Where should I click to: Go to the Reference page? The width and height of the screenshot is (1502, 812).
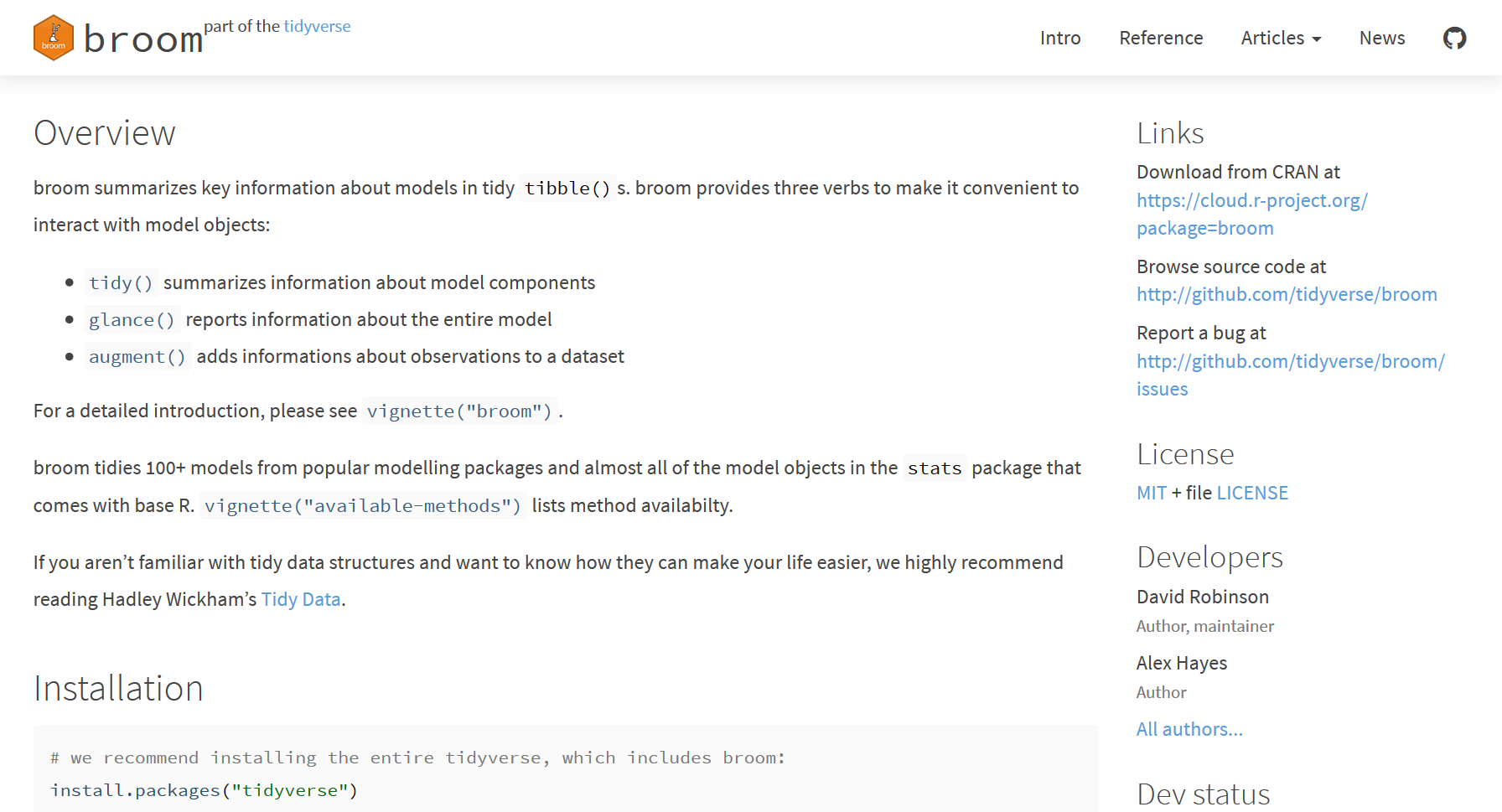pos(1161,38)
